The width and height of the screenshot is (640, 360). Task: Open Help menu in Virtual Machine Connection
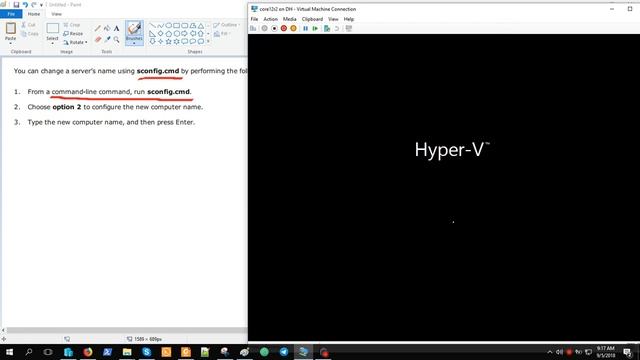point(349,19)
